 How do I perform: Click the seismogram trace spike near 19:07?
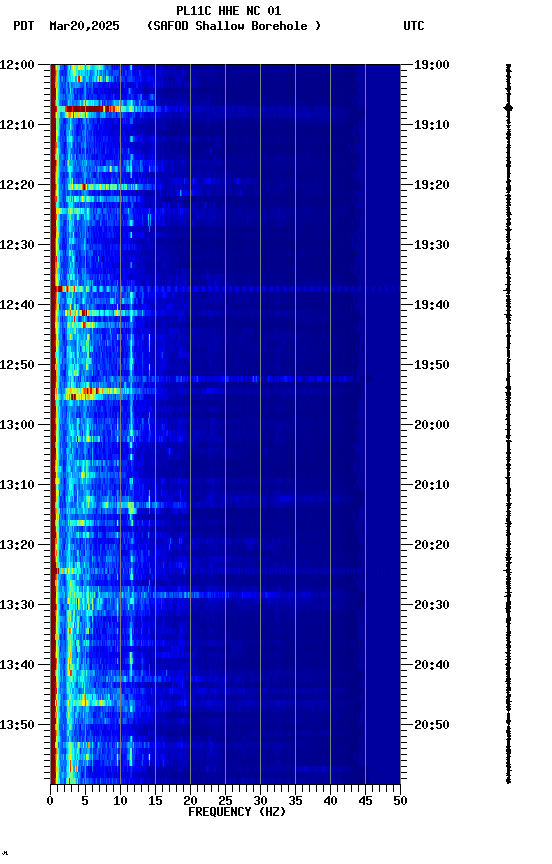[508, 108]
